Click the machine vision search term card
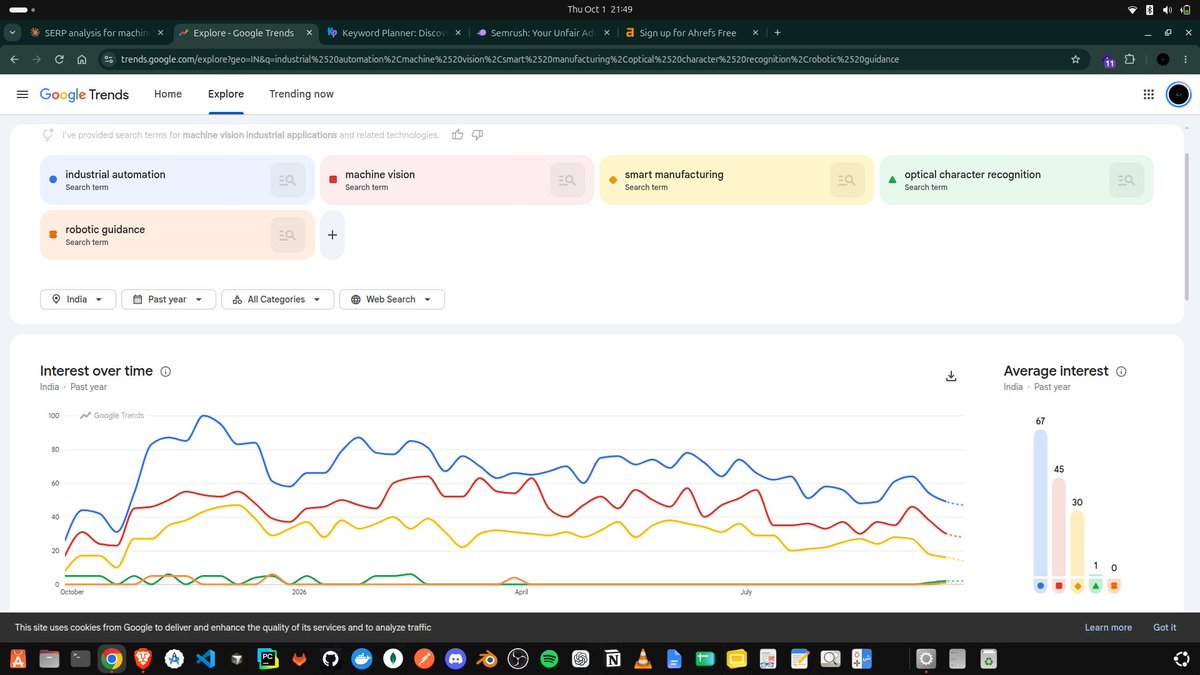This screenshot has height=675, width=1200. (457, 180)
